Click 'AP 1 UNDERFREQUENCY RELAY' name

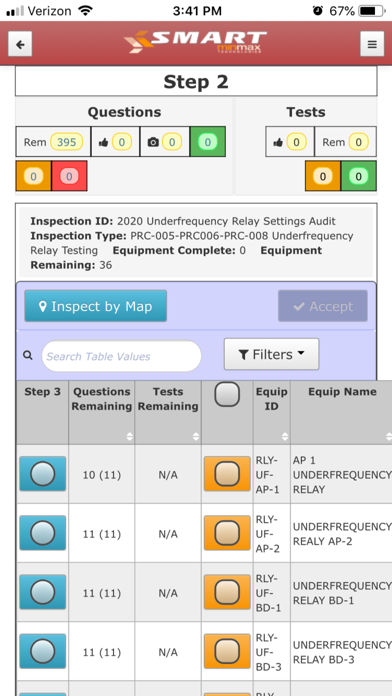[x=342, y=475]
